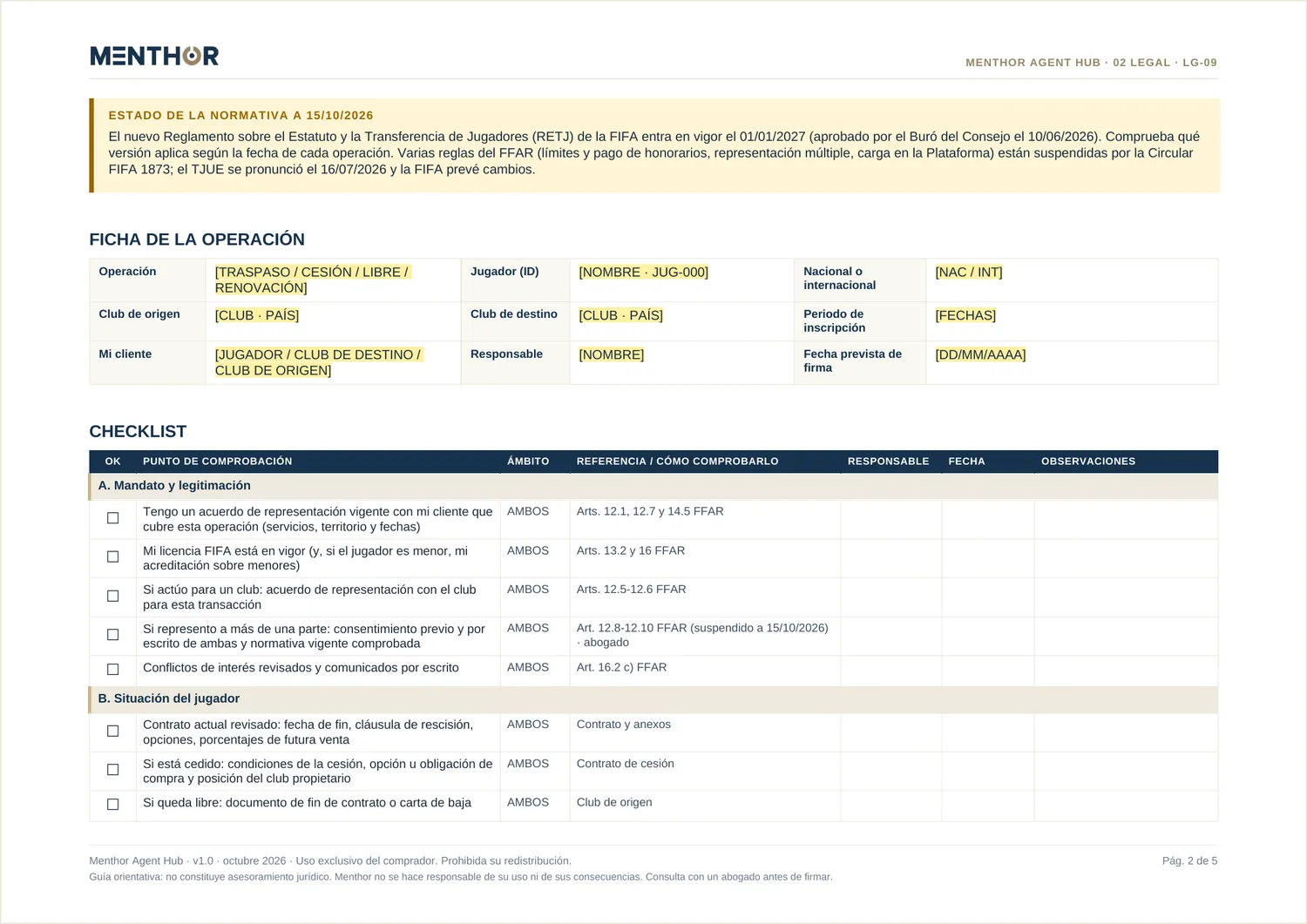Select the '[FECHAS]' registration period placeholder

pyautogui.click(x=965, y=314)
